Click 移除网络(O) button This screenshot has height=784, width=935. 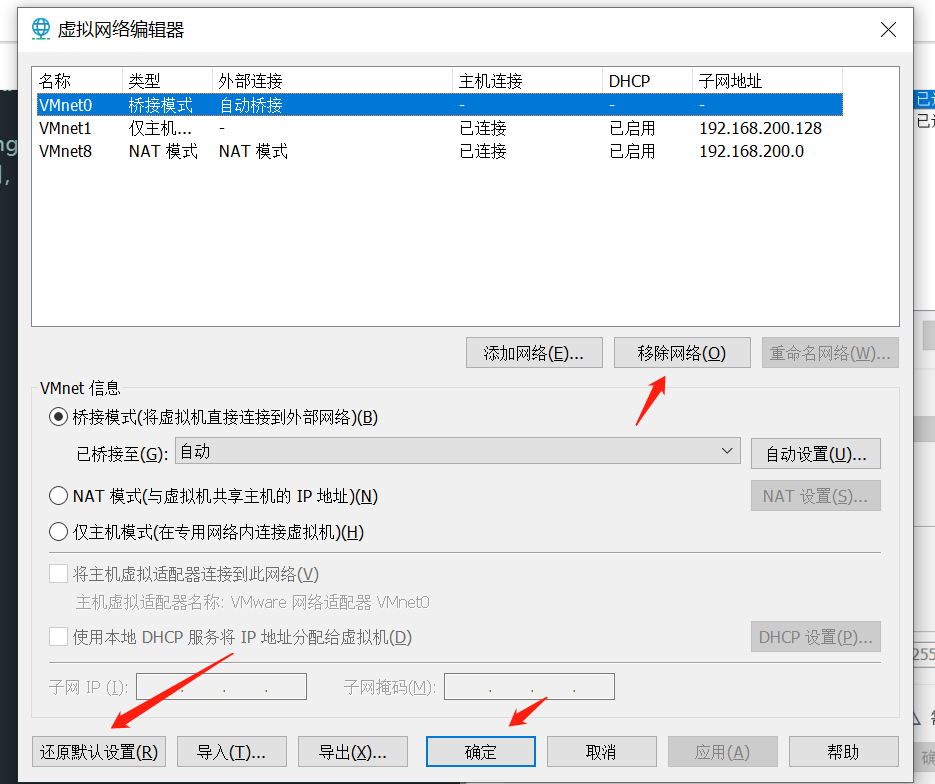(x=682, y=353)
